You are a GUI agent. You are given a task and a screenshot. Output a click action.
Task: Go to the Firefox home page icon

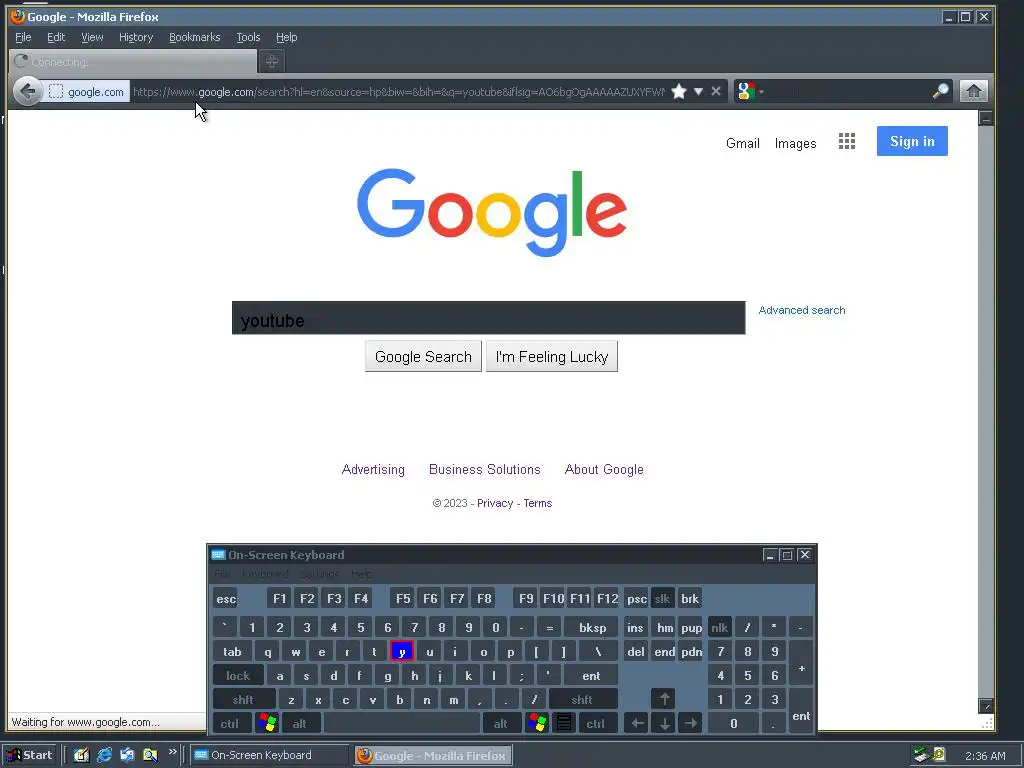pos(973,91)
